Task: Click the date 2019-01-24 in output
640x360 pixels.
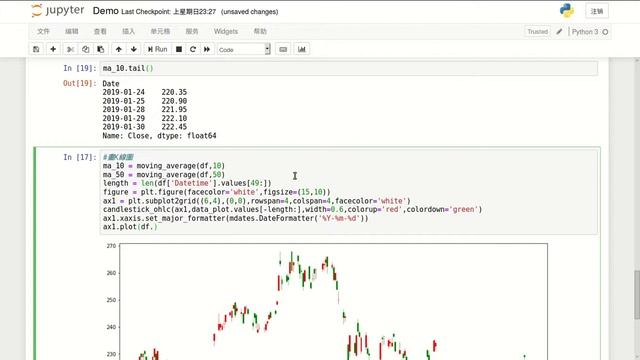Action: click(123, 92)
